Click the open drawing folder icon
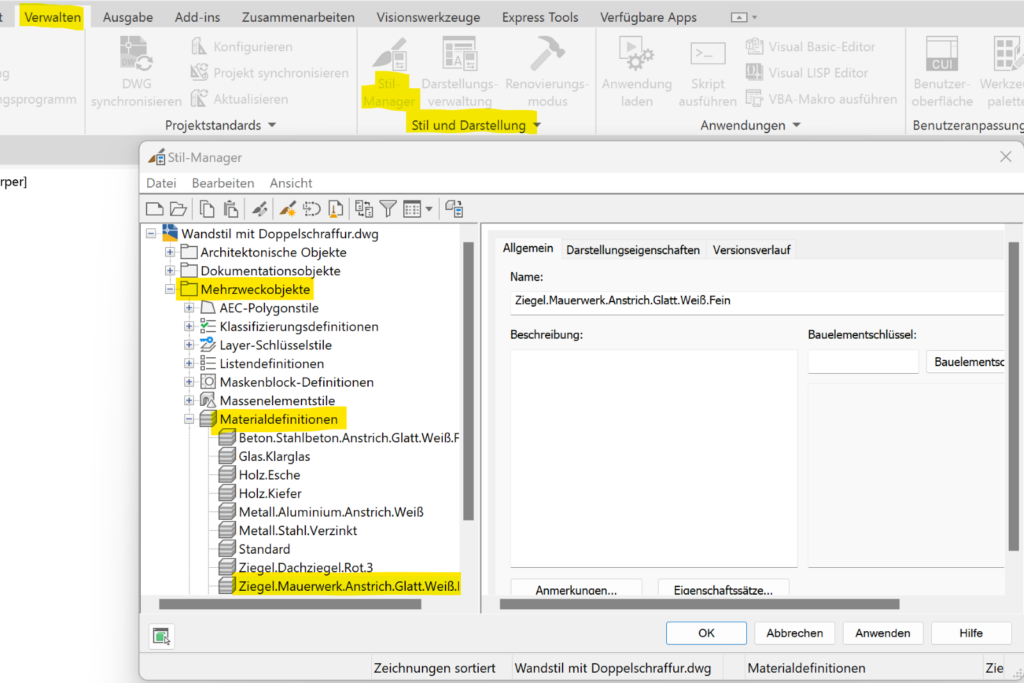The width and height of the screenshot is (1024, 683). pos(178,209)
